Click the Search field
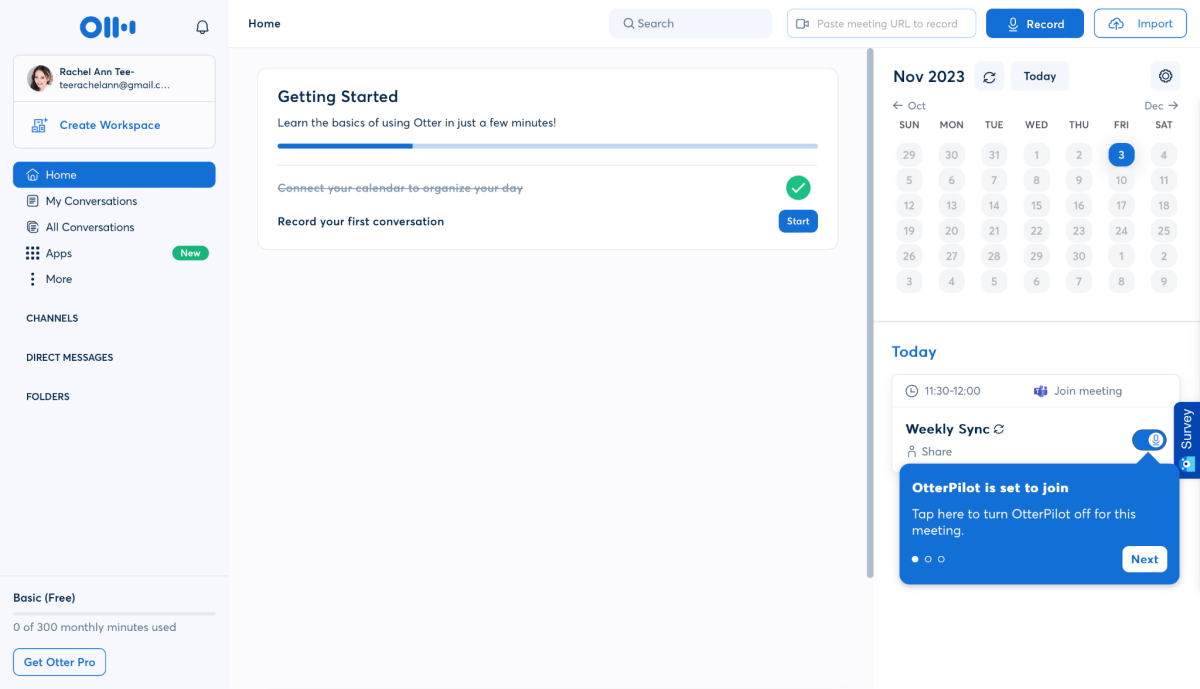This screenshot has width=1200, height=689. tap(690, 23)
